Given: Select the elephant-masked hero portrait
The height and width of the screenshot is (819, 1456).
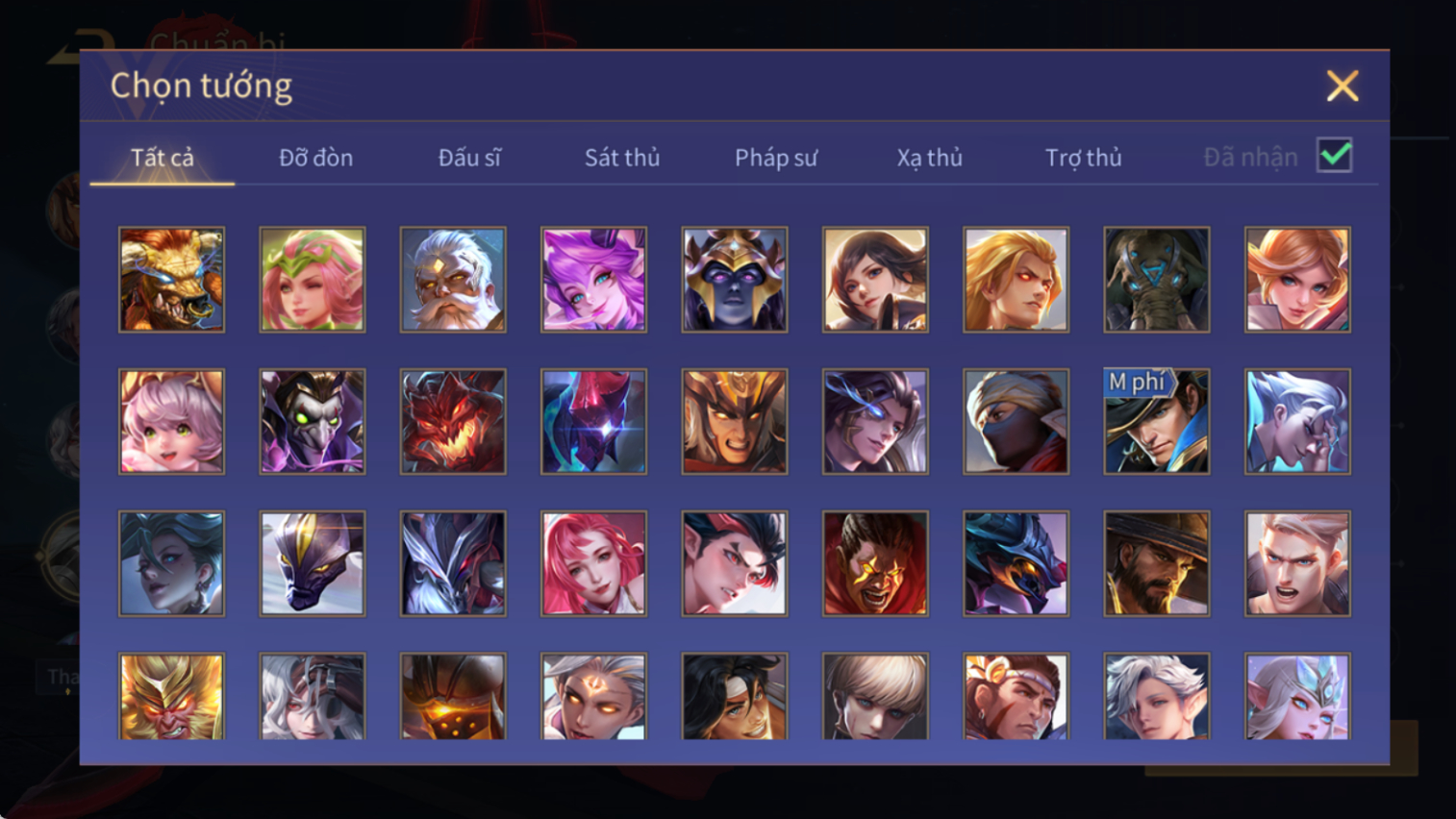Looking at the screenshot, I should pyautogui.click(x=1157, y=280).
